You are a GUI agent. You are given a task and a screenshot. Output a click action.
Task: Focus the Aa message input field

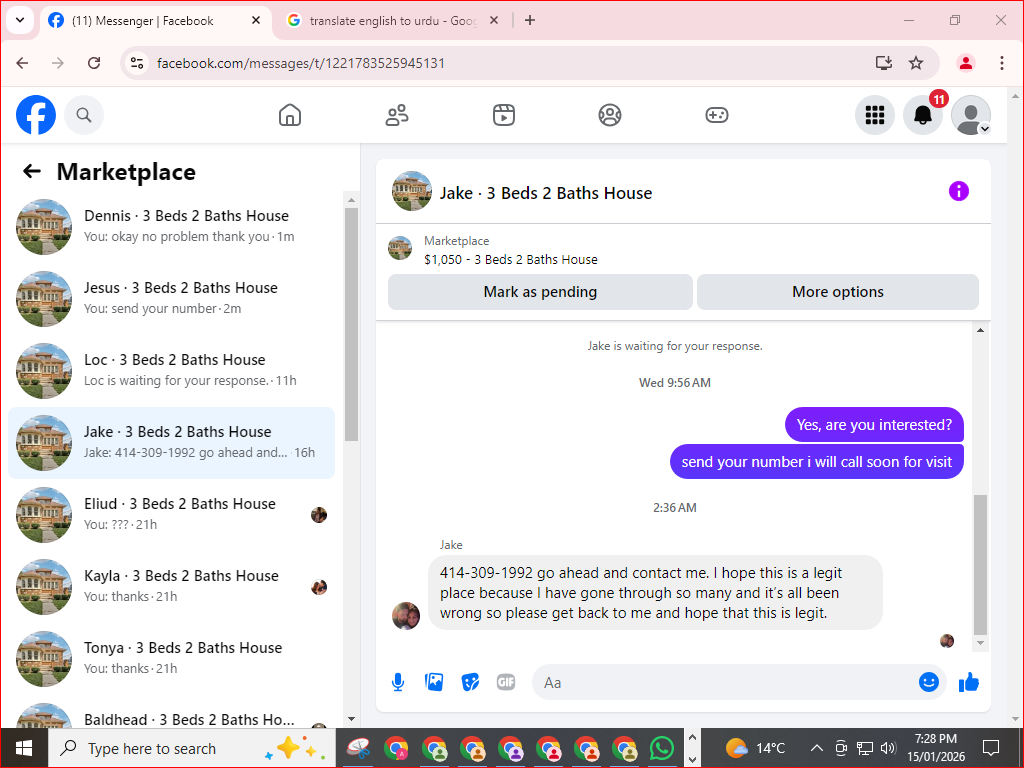725,682
